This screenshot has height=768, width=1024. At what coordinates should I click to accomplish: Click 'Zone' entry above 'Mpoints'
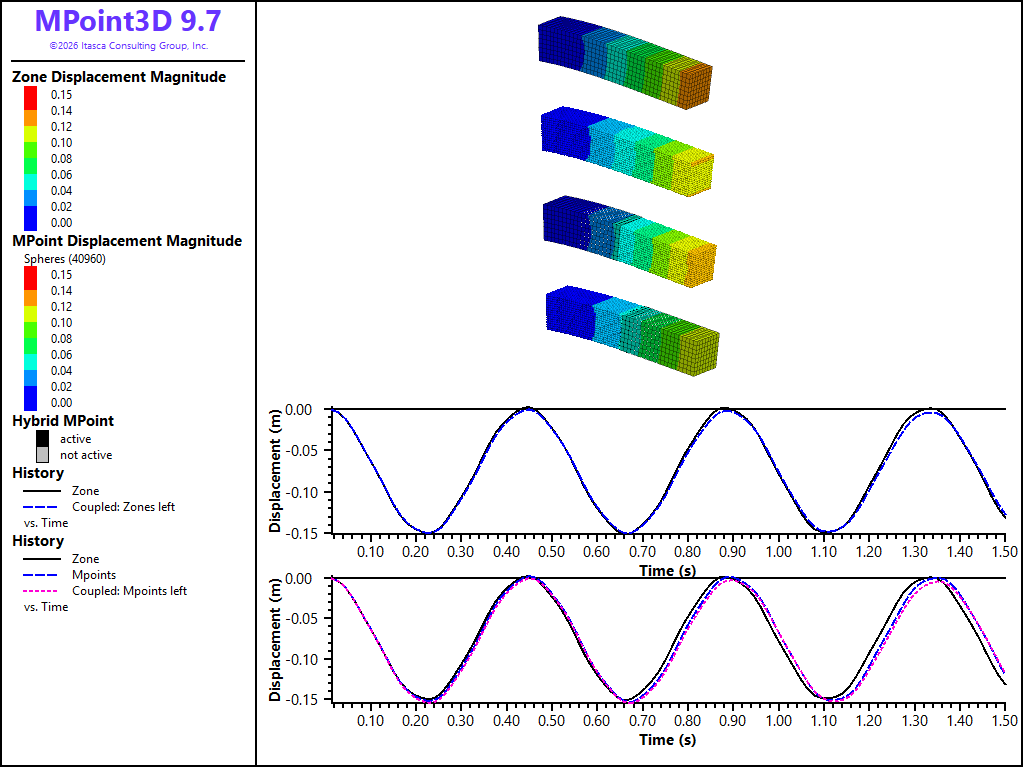point(86,559)
